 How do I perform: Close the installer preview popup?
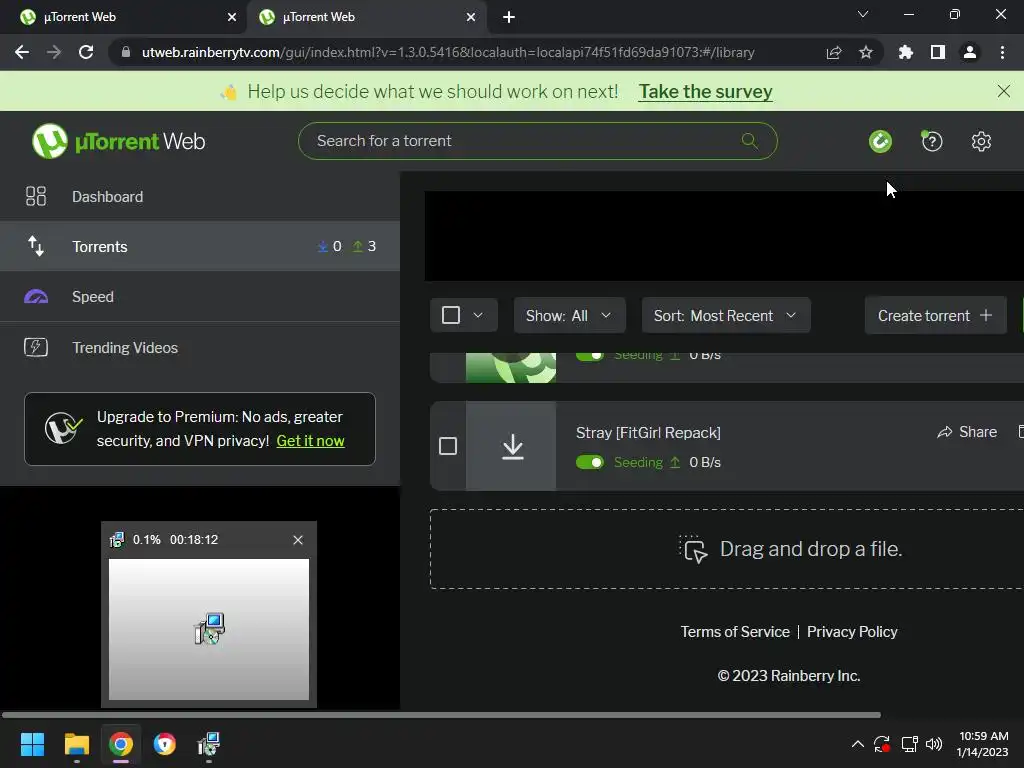tap(298, 539)
